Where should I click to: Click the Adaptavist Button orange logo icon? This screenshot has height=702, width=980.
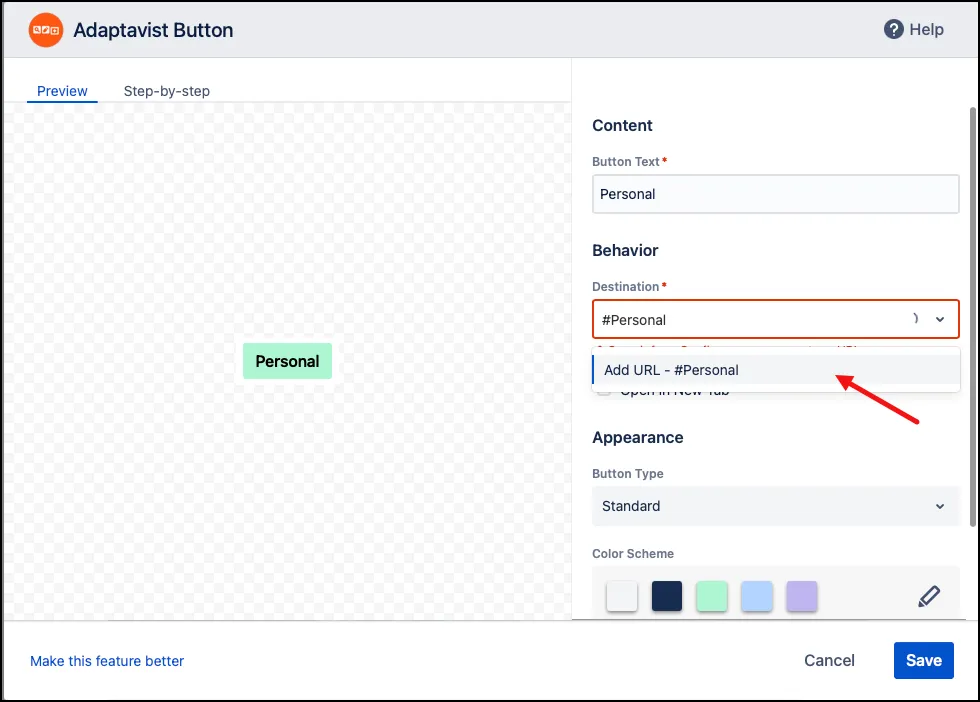46,30
